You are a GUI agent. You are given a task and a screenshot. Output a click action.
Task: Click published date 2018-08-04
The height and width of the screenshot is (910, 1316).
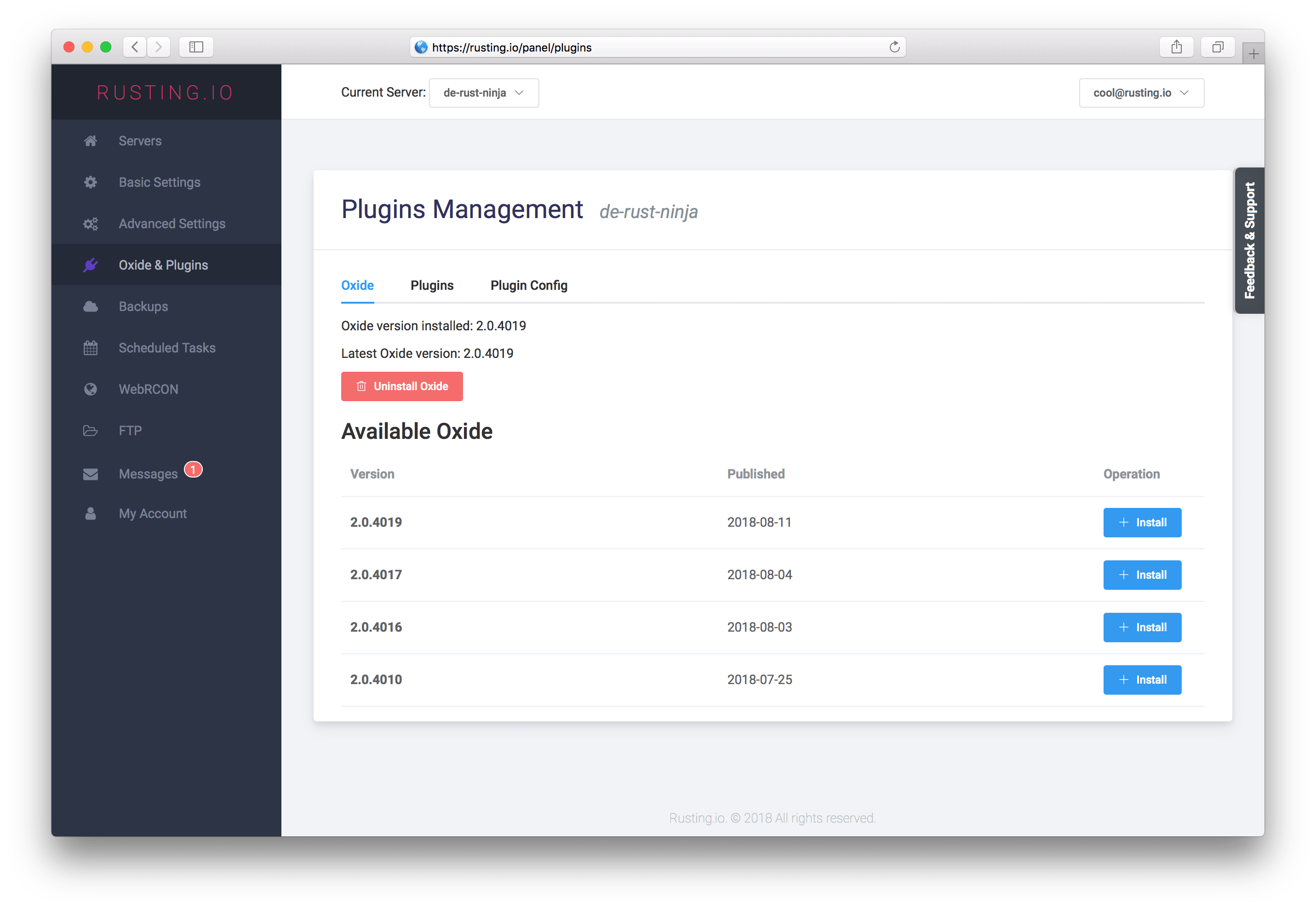pos(760,575)
